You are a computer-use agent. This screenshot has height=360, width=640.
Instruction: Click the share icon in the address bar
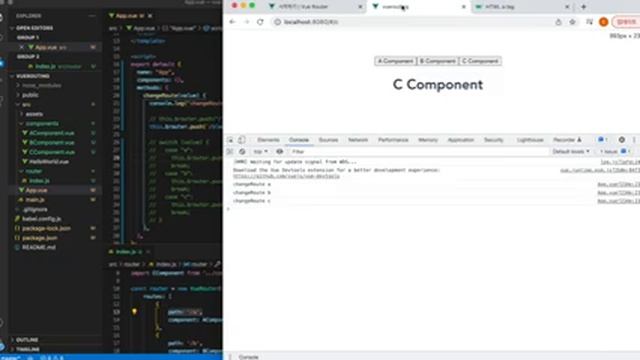coord(558,22)
